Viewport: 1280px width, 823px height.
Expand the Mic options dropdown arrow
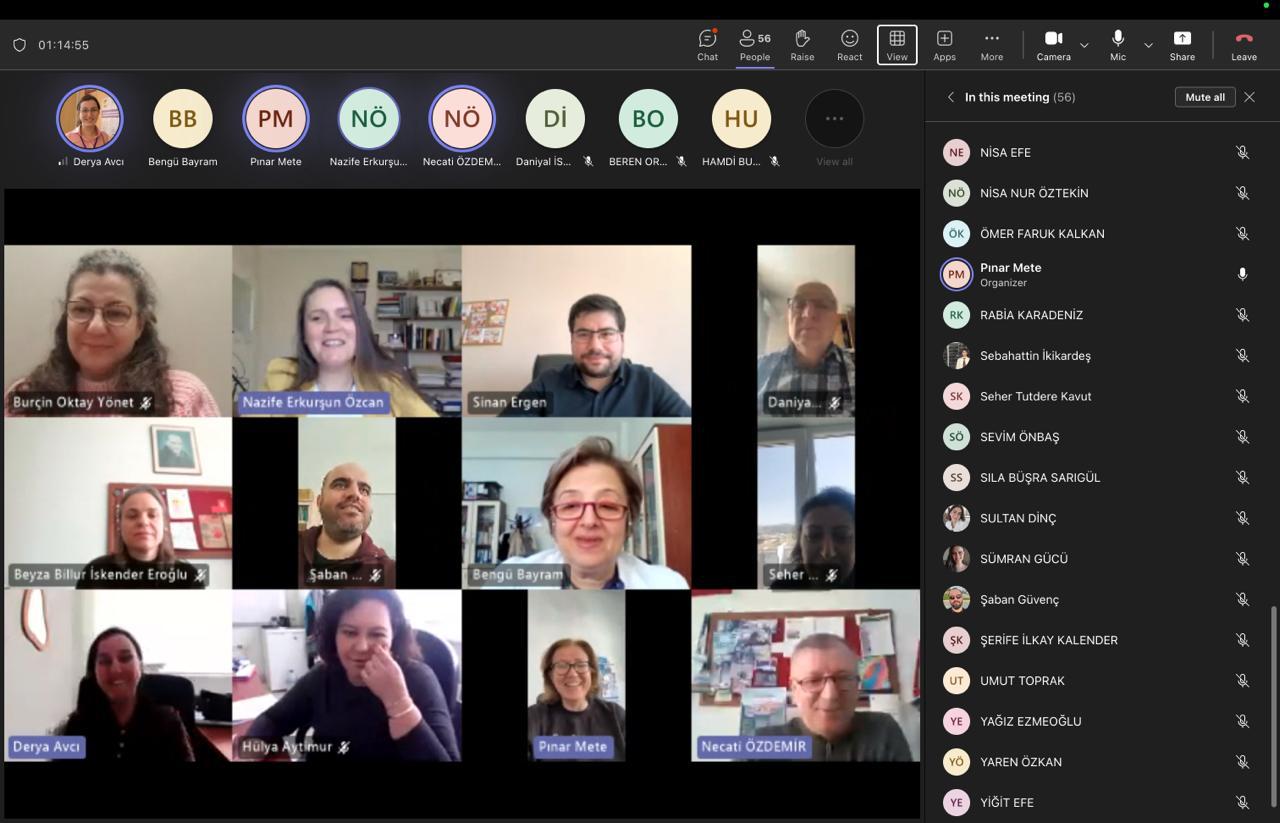point(1148,45)
